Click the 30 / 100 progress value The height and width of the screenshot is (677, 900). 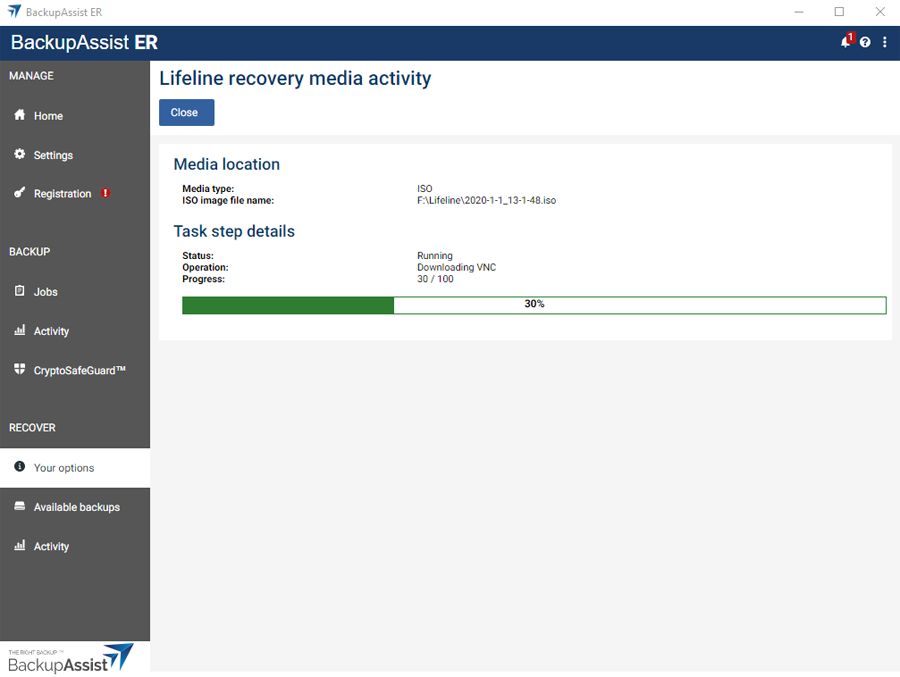435,279
